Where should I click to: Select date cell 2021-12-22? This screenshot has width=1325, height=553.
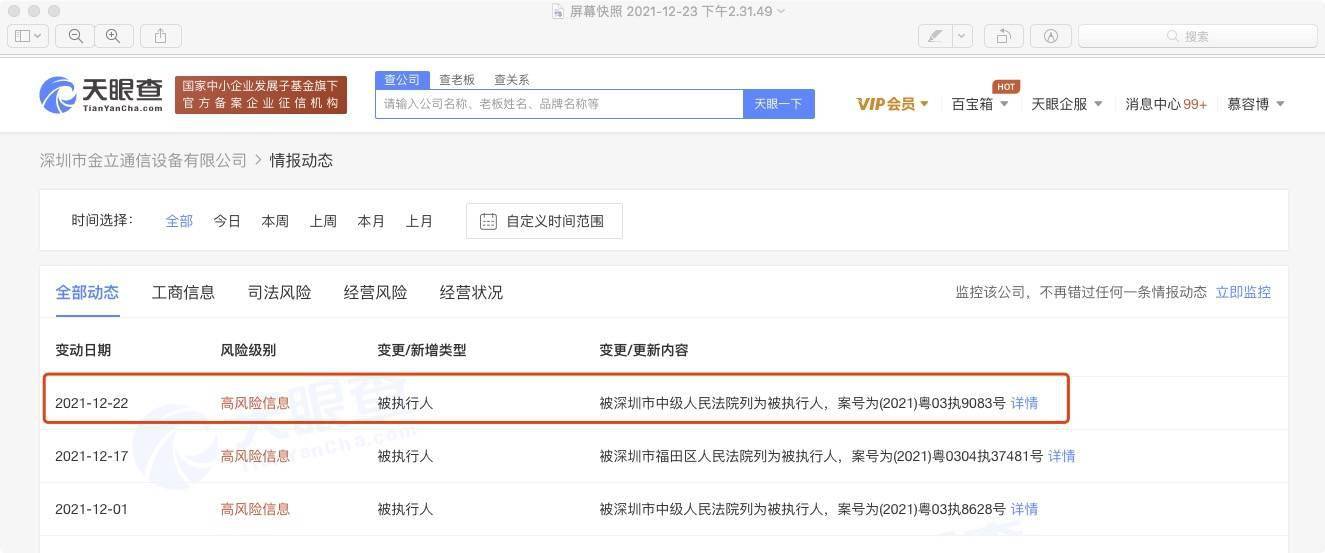click(91, 403)
